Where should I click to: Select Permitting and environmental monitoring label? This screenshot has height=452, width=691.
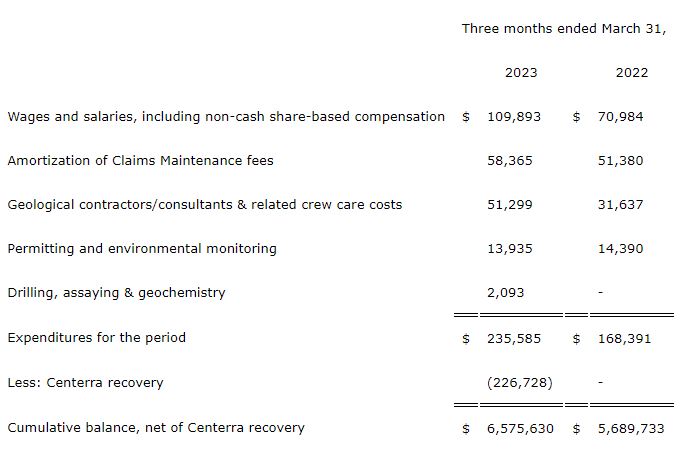[x=142, y=249]
